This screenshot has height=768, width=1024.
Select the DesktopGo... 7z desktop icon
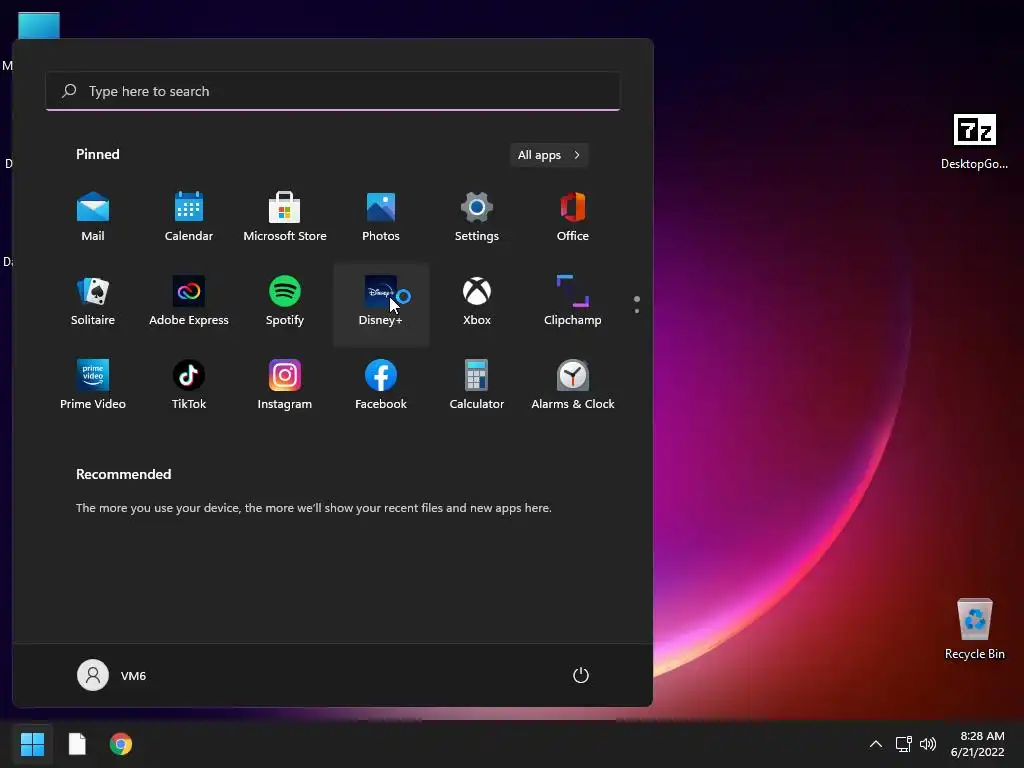(974, 142)
